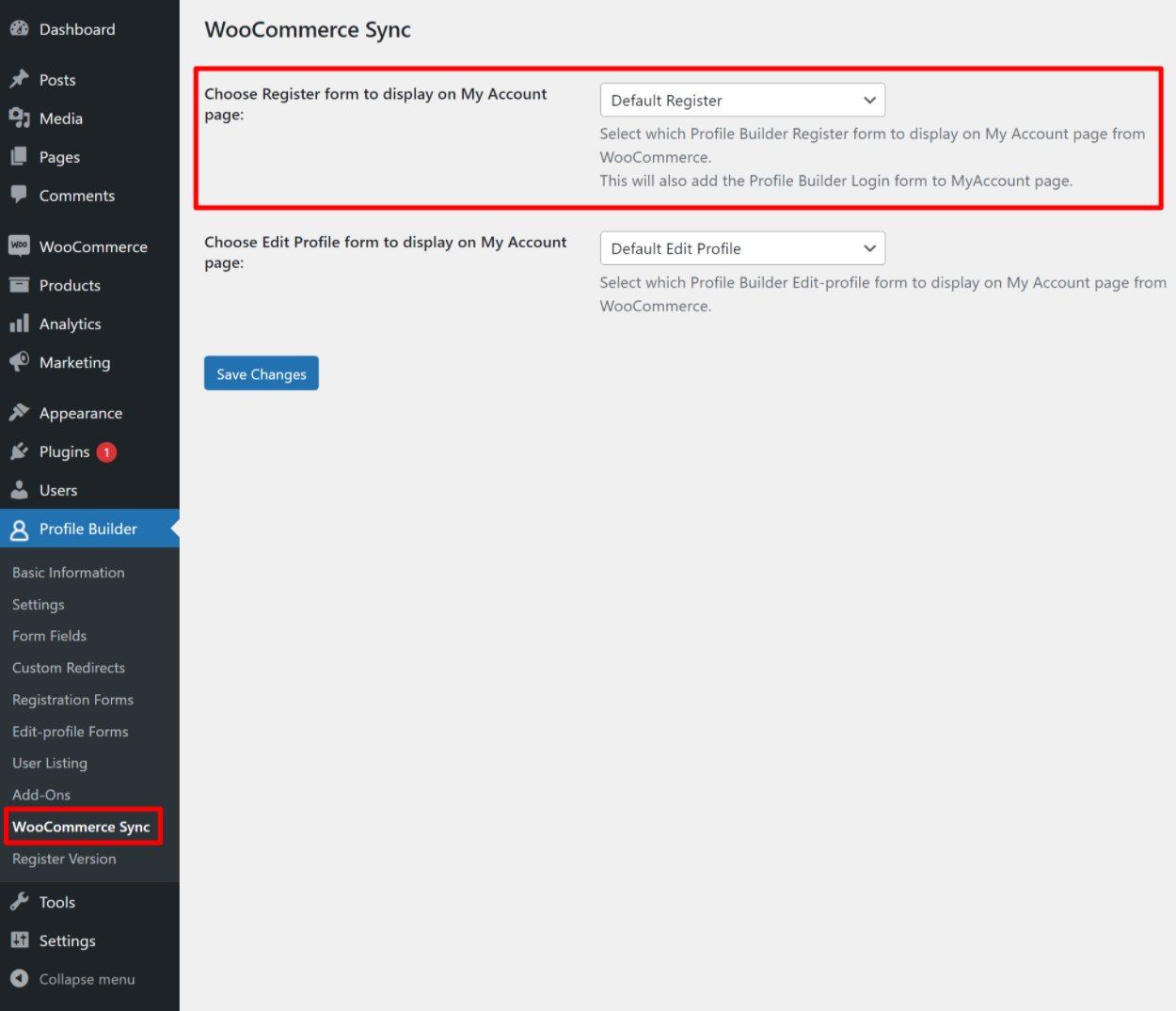Click the Plugins update count badge

pos(106,452)
